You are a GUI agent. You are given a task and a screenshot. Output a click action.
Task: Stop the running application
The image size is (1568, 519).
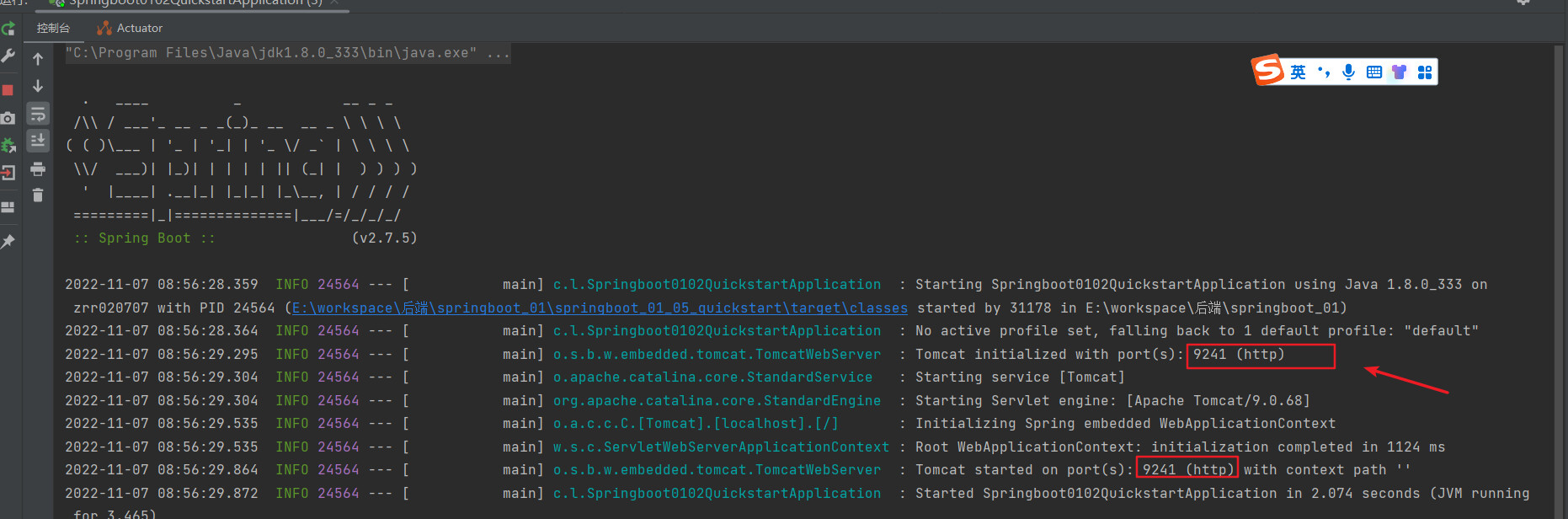pyautogui.click(x=8, y=89)
